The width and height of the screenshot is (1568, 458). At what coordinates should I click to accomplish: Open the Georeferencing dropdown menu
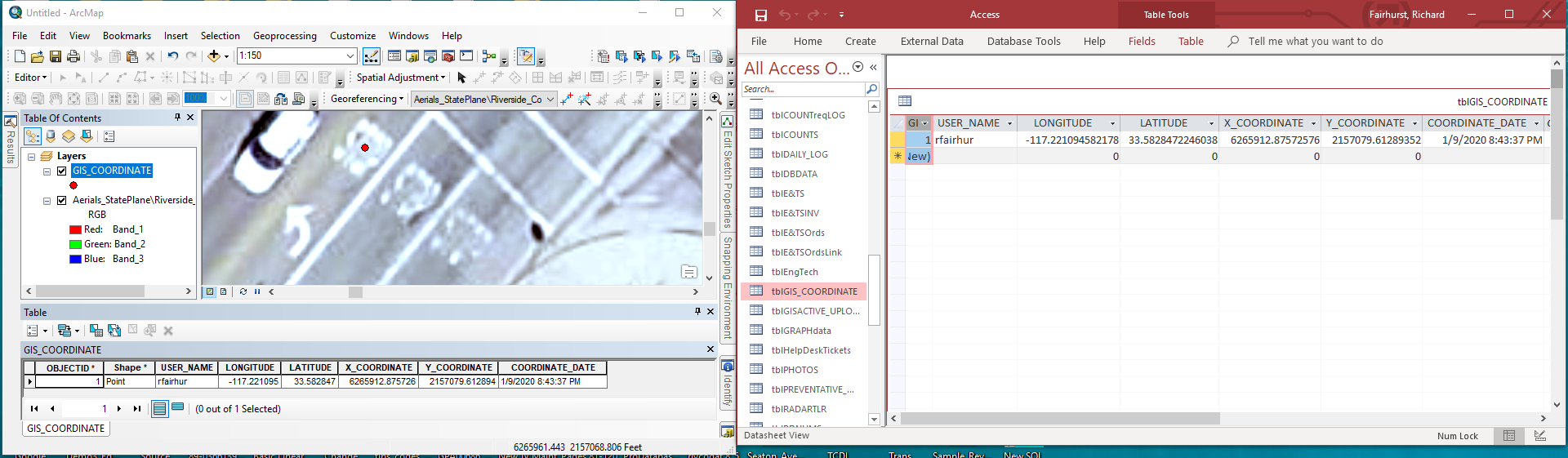pos(367,99)
